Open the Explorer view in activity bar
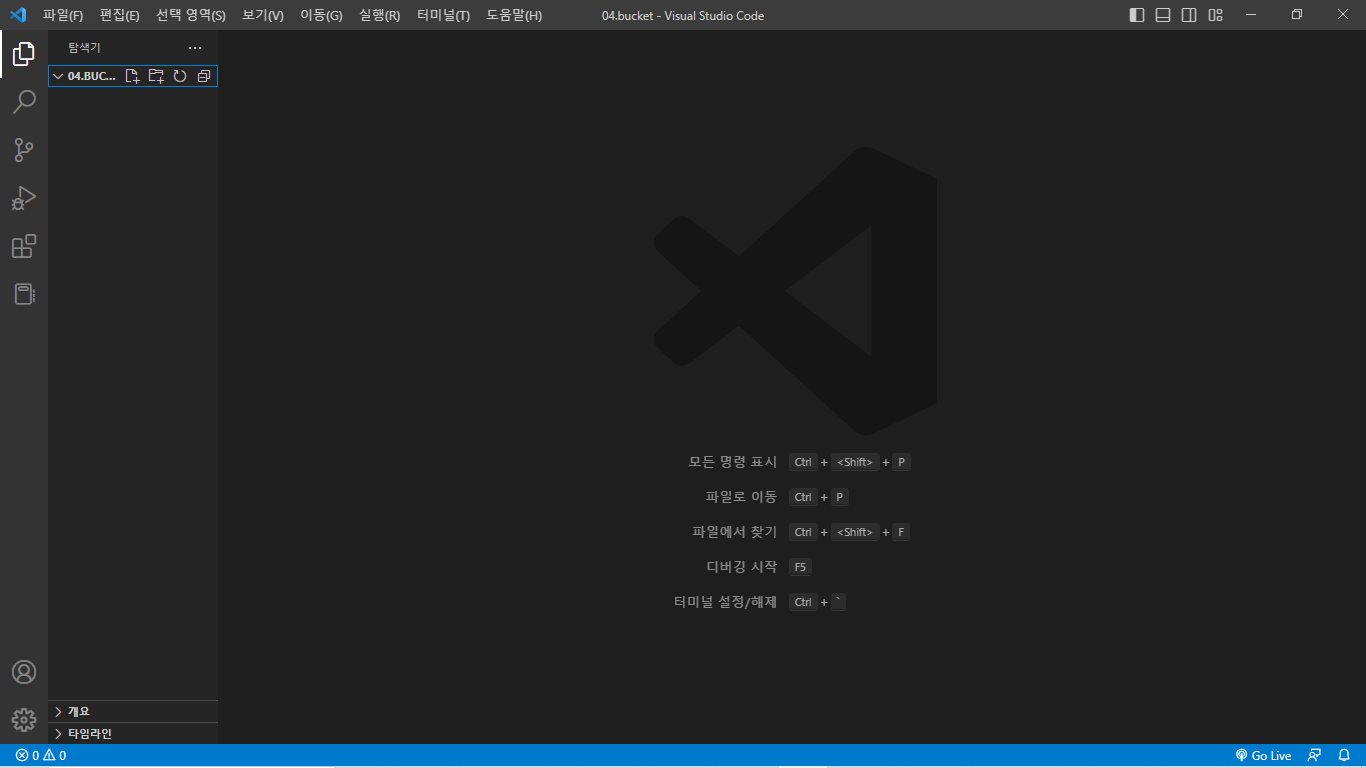Screen dimensions: 1366x768 pyautogui.click(x=24, y=54)
